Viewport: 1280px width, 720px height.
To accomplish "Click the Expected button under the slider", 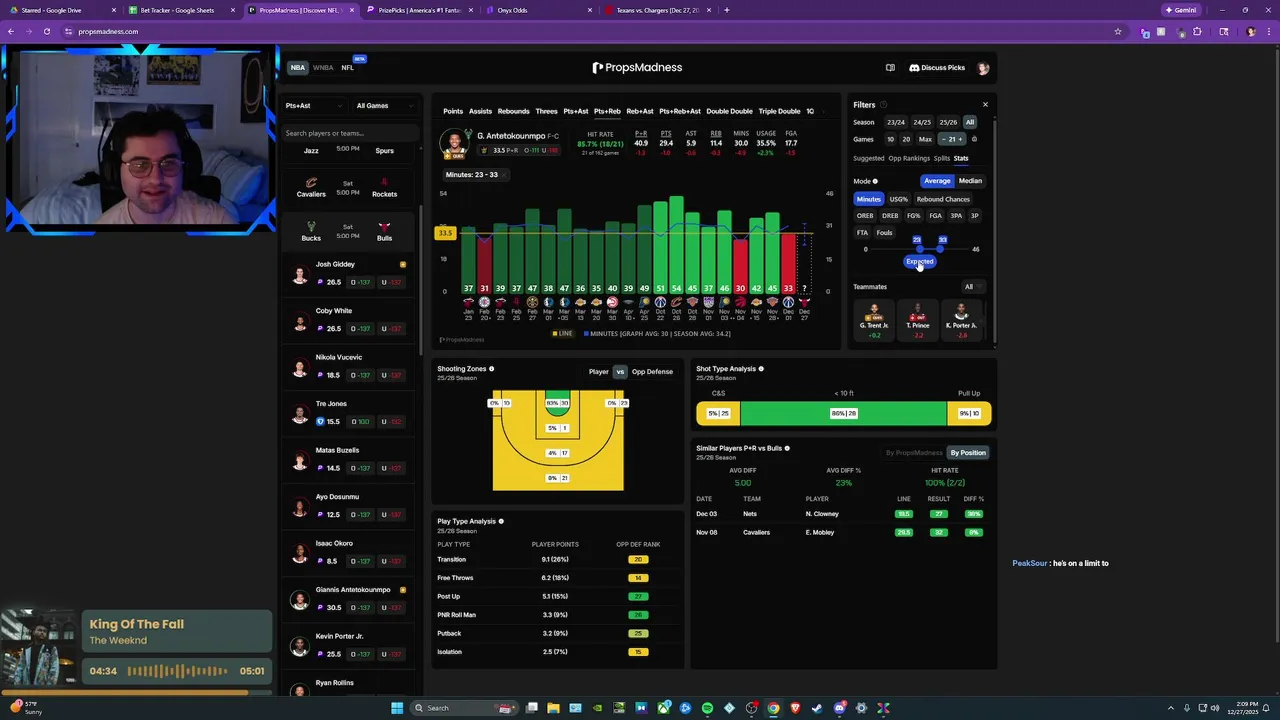I will pos(919,262).
